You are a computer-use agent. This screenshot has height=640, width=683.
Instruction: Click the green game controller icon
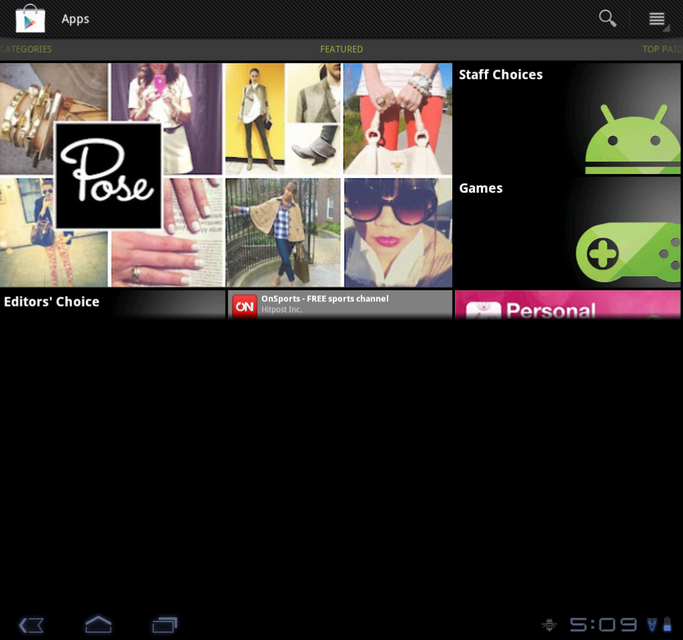pyautogui.click(x=628, y=254)
